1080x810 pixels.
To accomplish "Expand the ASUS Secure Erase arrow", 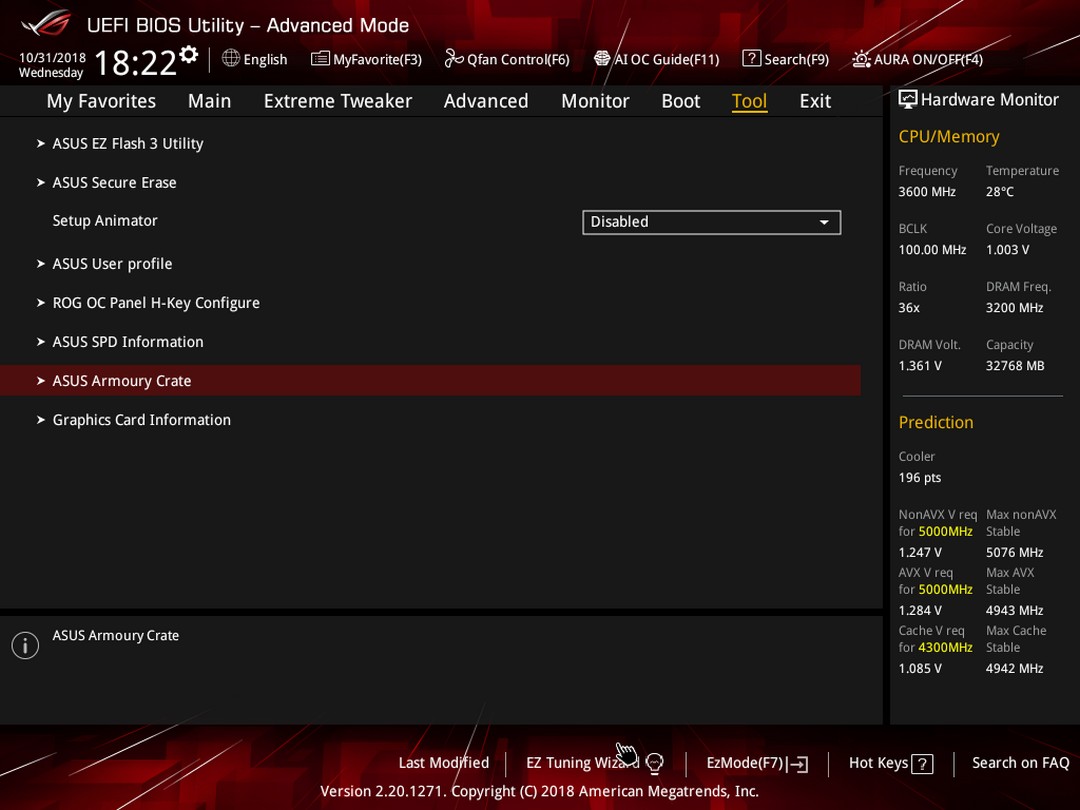I will (41, 183).
